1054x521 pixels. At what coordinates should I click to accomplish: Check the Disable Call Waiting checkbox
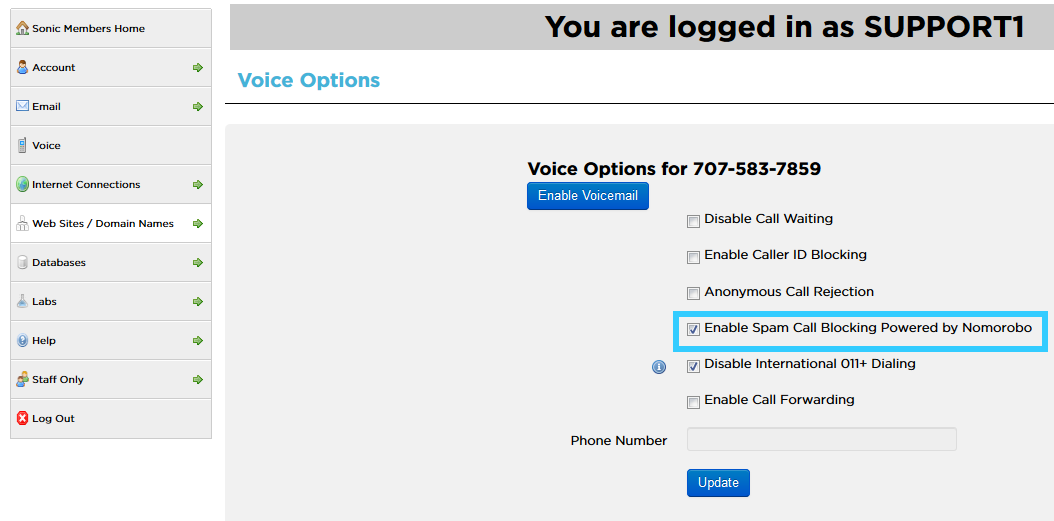click(x=693, y=221)
